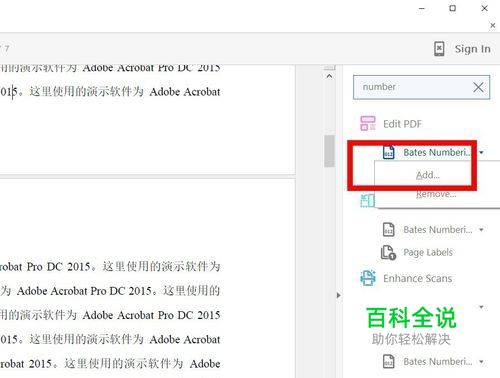The image size is (500, 378).
Task: Click the first Bates Numbering label
Action: click(x=438, y=153)
